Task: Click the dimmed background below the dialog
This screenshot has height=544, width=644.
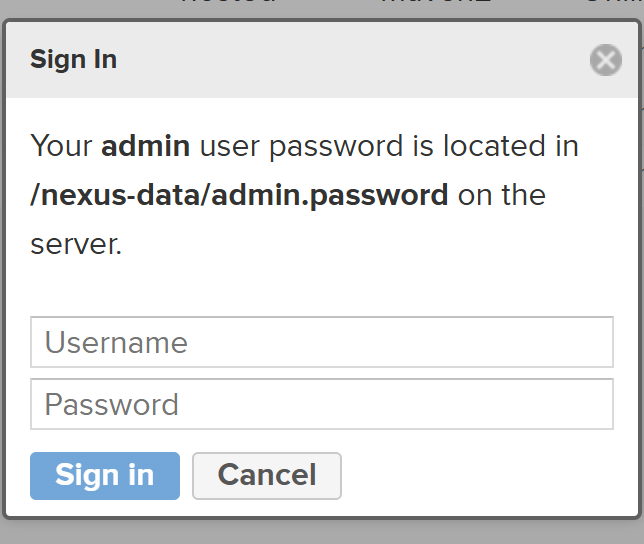Action: coord(322,532)
